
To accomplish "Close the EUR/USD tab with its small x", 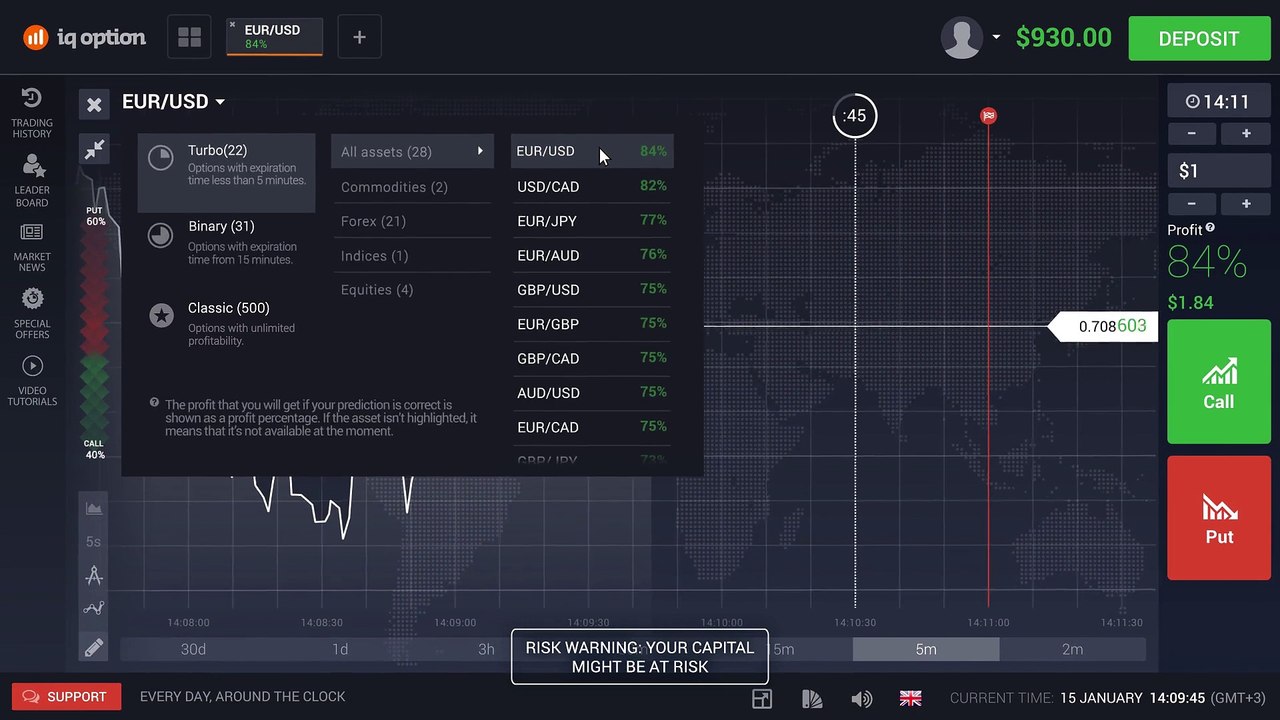I will coord(233,25).
